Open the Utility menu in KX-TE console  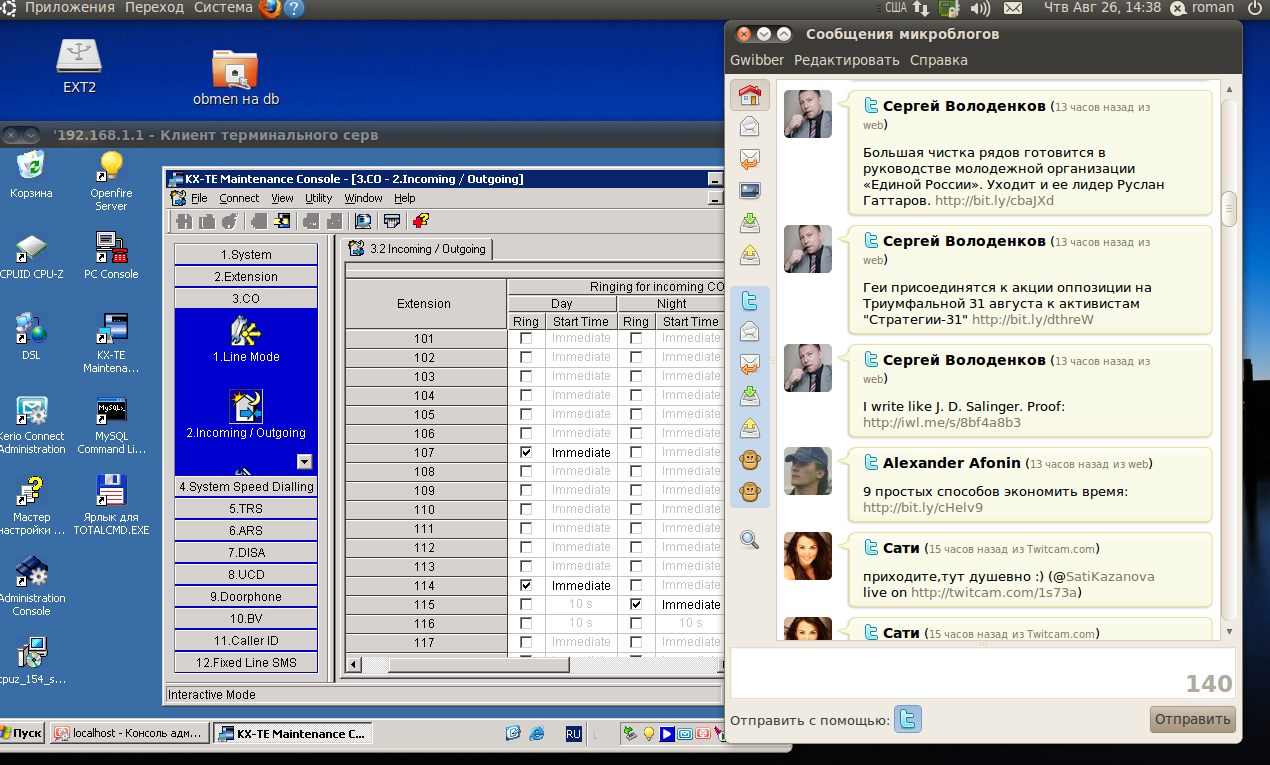pos(318,199)
